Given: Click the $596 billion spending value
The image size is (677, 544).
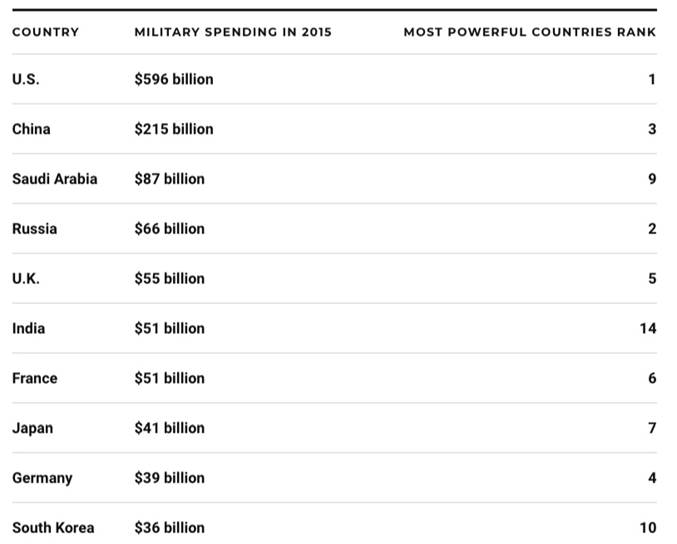Looking at the screenshot, I should click(174, 79).
